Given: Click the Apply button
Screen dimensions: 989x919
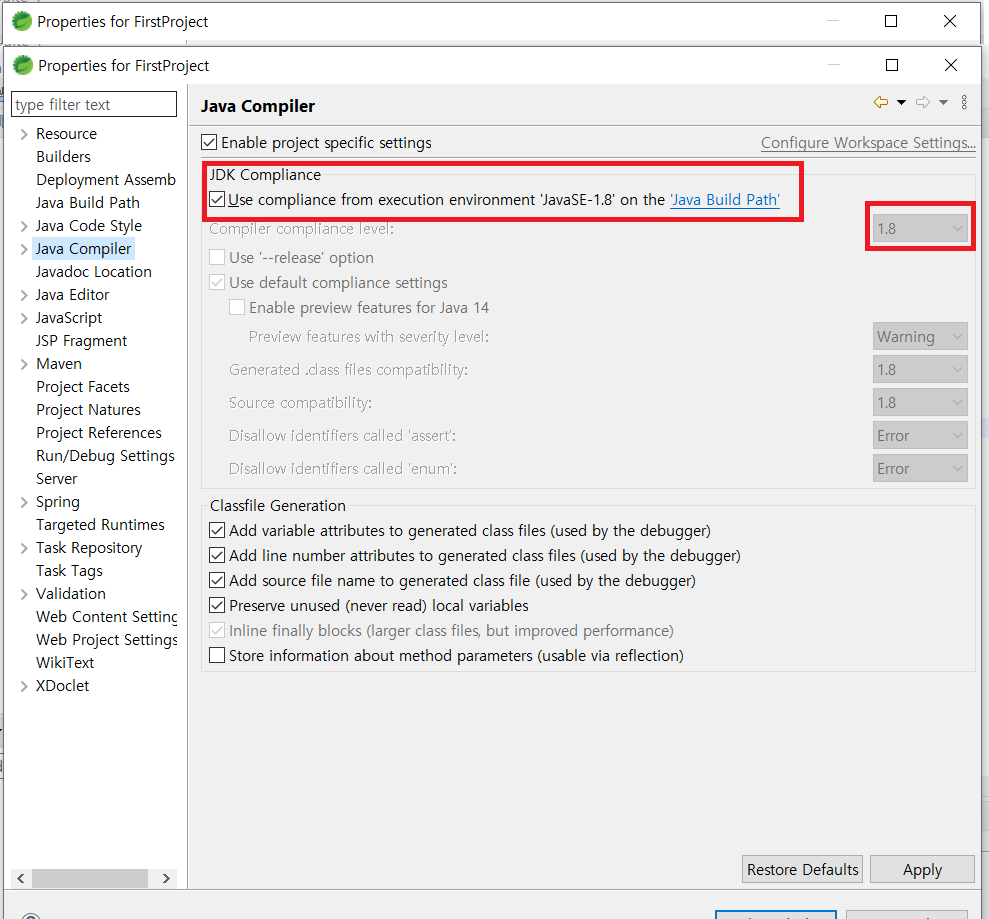Looking at the screenshot, I should (922, 869).
